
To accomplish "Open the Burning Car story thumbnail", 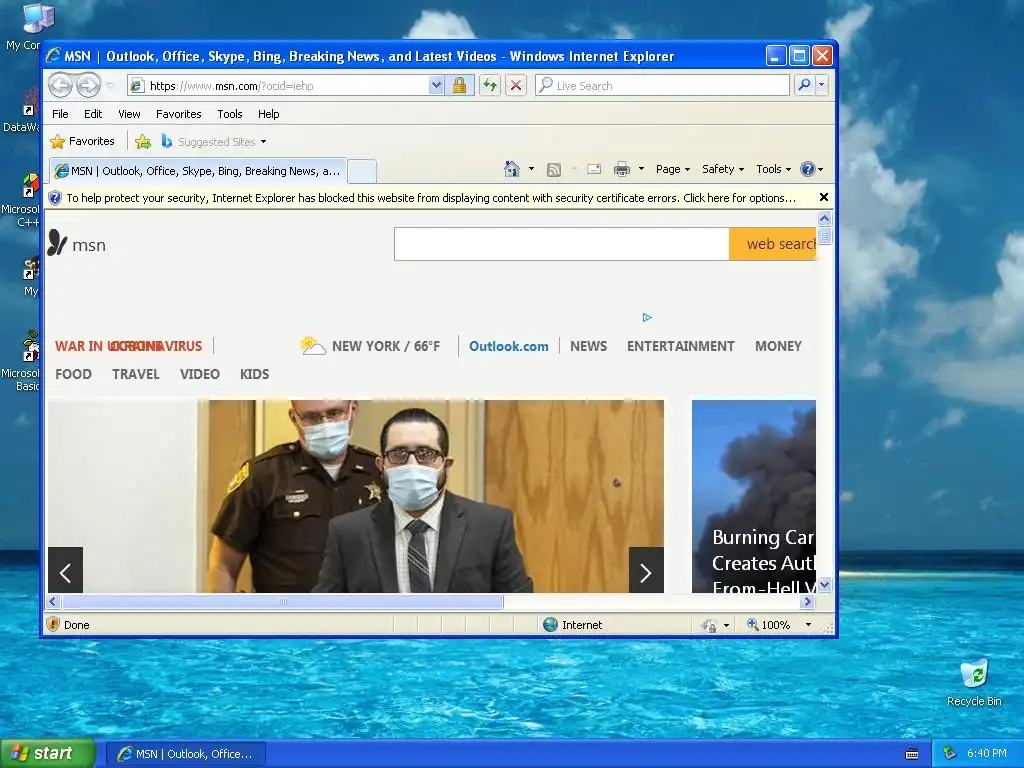I will click(754, 496).
